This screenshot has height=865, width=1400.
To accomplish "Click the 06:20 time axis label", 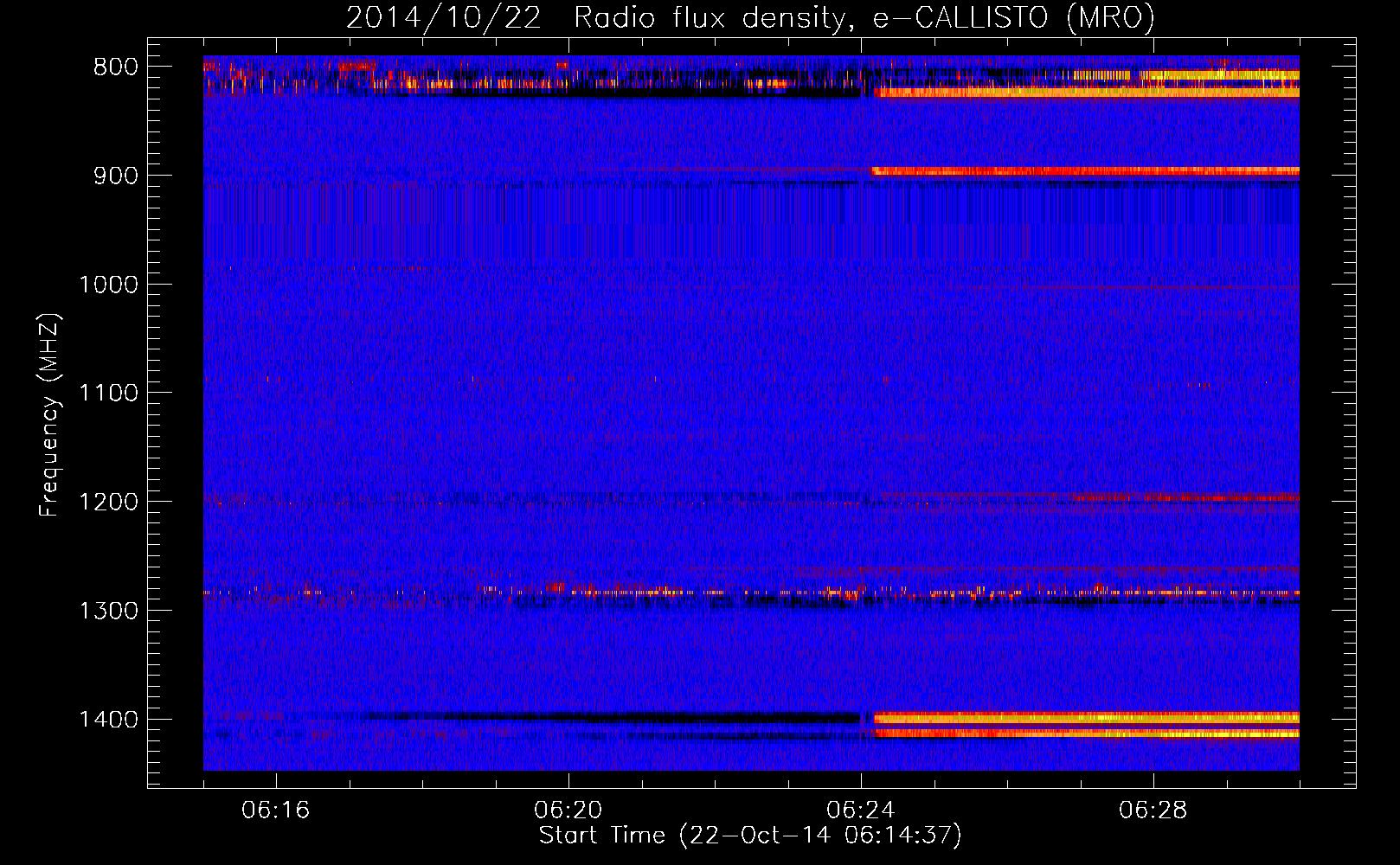I will point(568,811).
